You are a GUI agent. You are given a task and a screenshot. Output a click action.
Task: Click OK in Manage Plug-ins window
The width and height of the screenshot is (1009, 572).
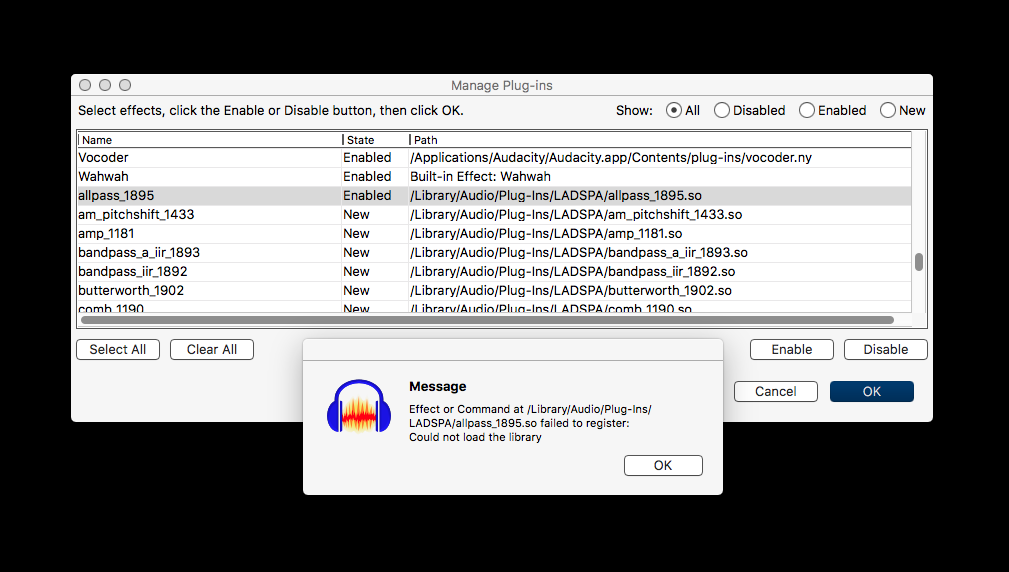[871, 391]
